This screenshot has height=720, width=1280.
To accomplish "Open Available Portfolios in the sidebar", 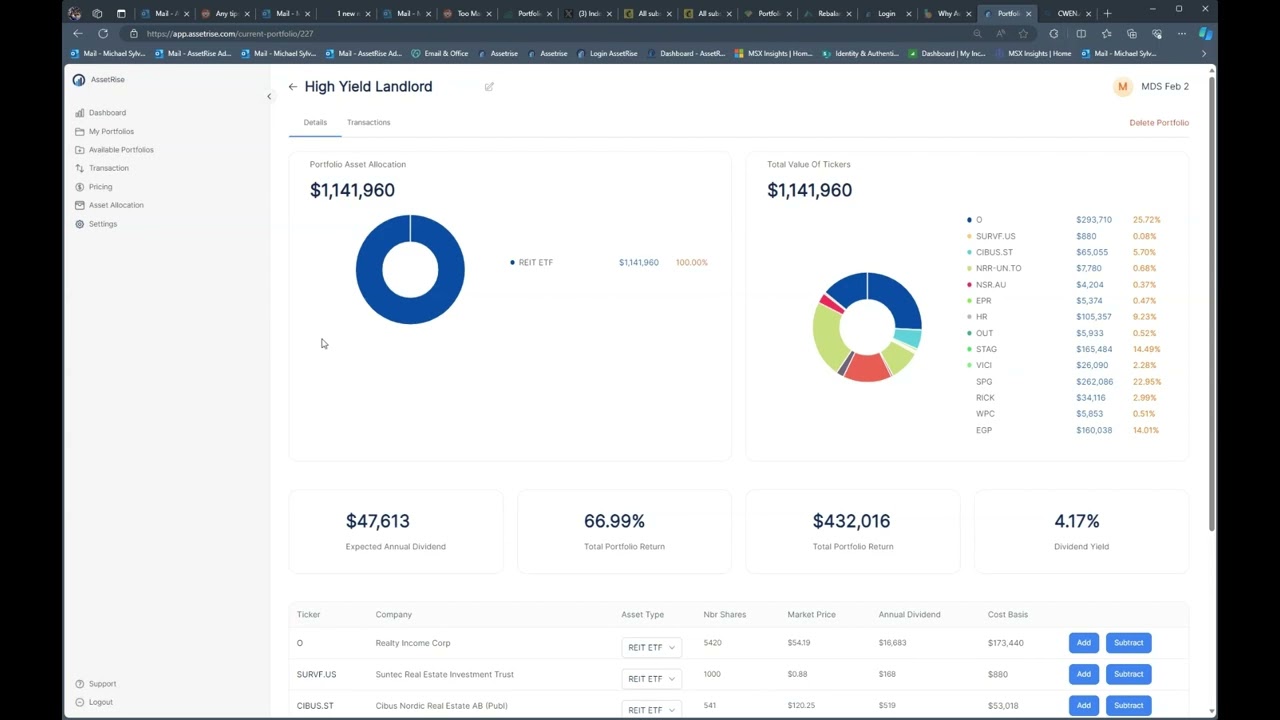I will tap(121, 150).
